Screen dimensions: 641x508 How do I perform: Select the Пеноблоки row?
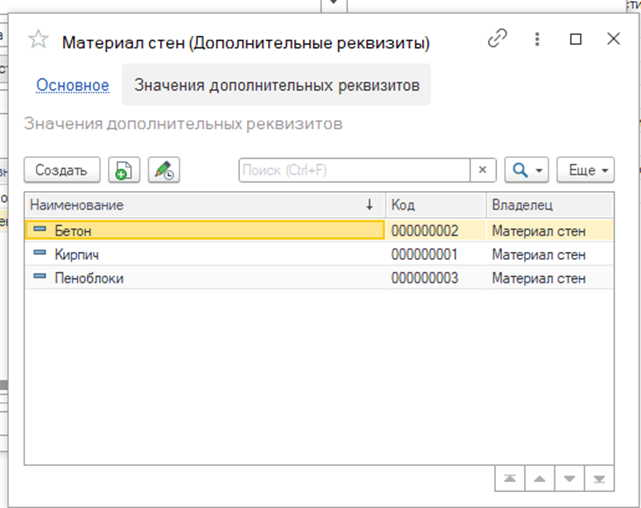(319, 278)
